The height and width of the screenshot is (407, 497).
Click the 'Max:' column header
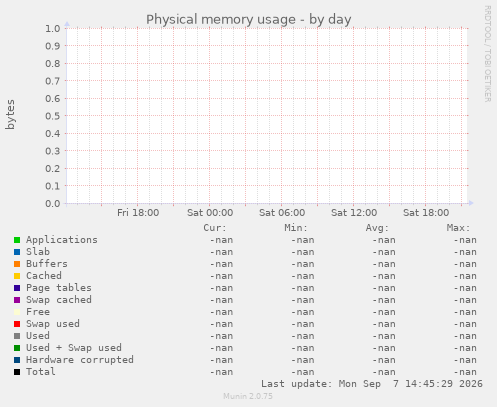pos(458,228)
